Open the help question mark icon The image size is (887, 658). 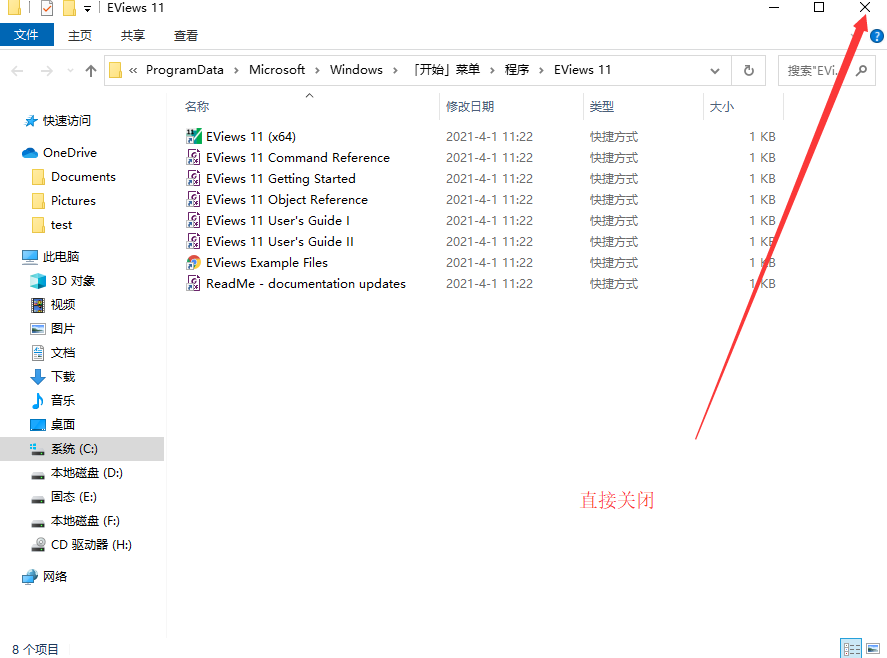877,36
